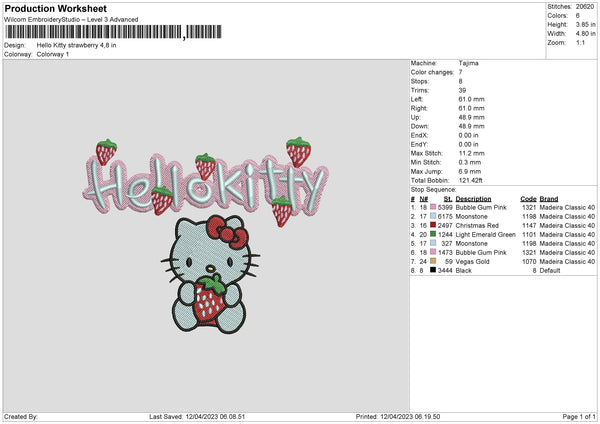Click the Printed timestamp 12/04/2023 06.19.50
This screenshot has height=424, width=600.
coord(410,417)
